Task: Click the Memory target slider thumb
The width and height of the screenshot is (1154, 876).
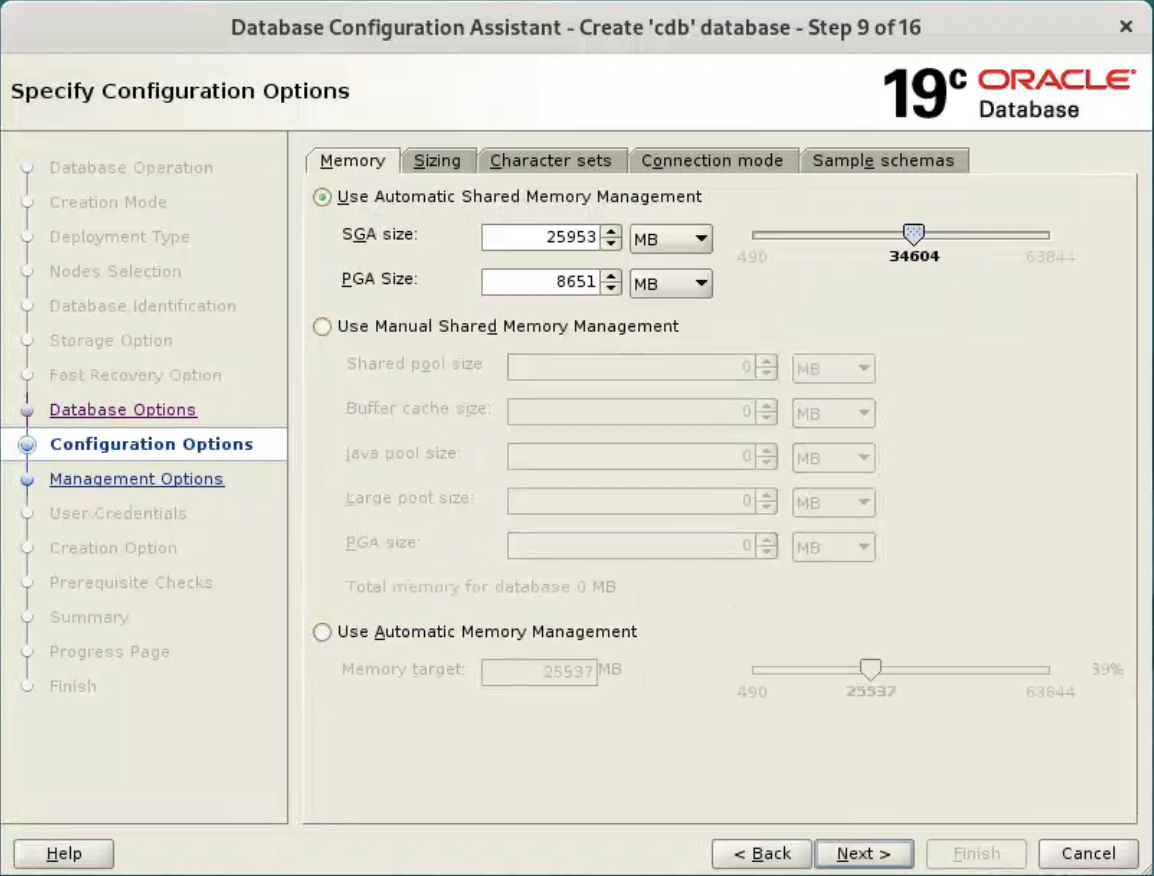Action: (x=870, y=669)
